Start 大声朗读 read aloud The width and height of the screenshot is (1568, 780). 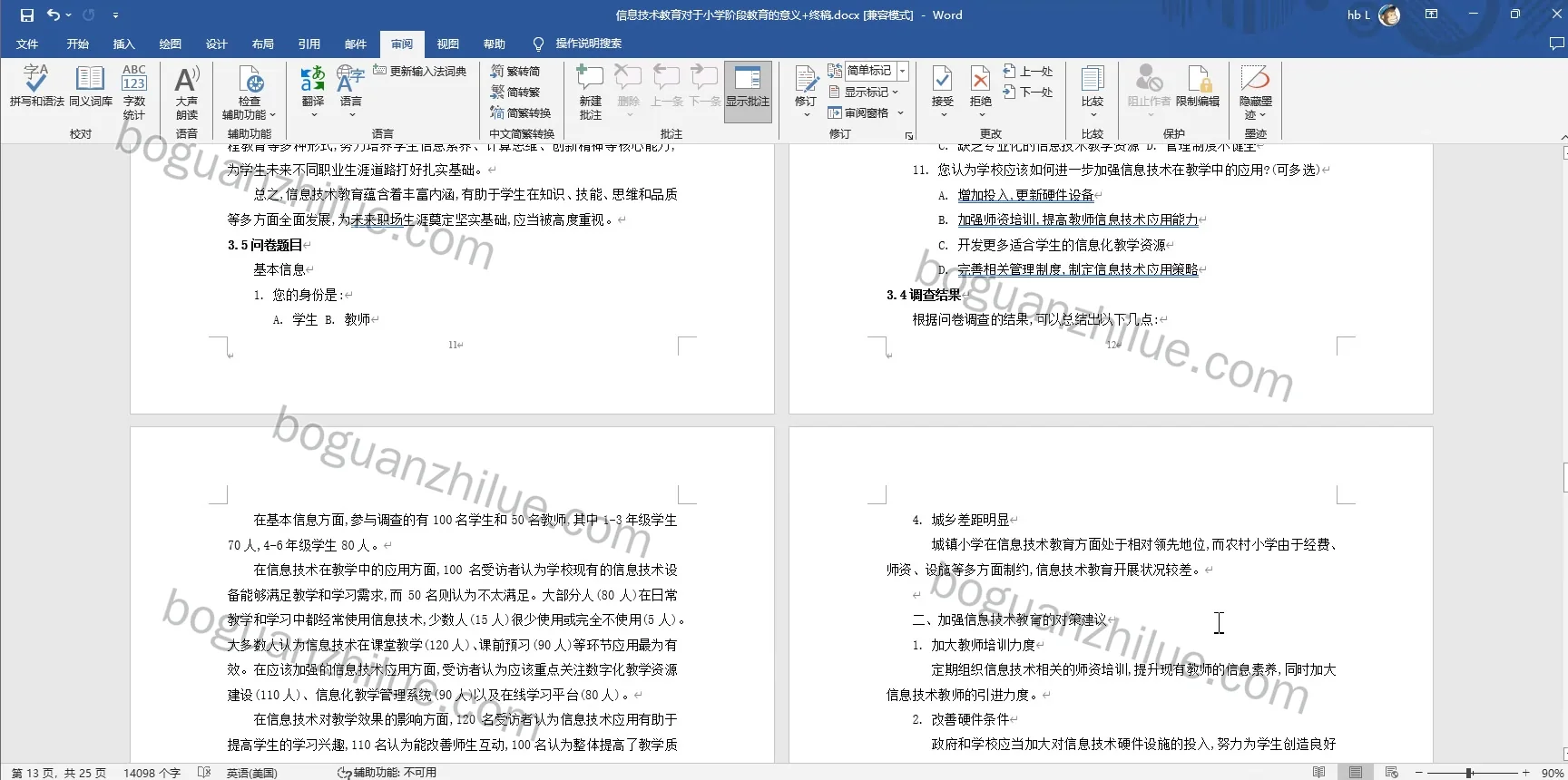coord(187,92)
